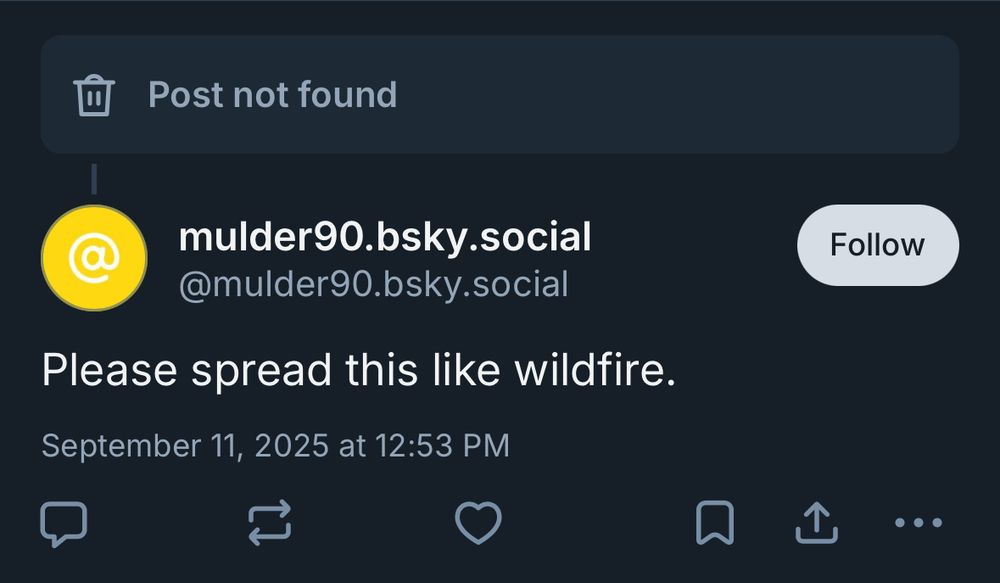Click the reply speech bubble icon
The image size is (1000, 583).
(64, 521)
